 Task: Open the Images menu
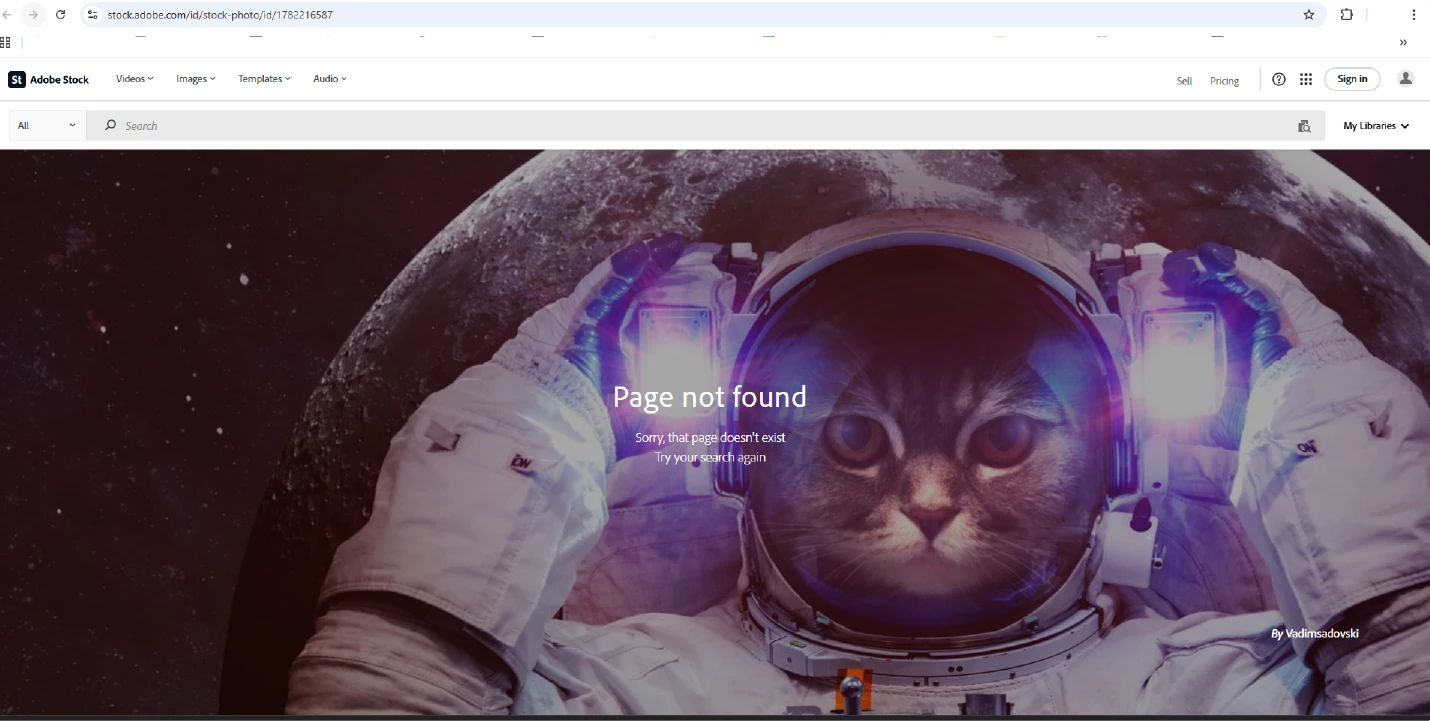coord(195,79)
